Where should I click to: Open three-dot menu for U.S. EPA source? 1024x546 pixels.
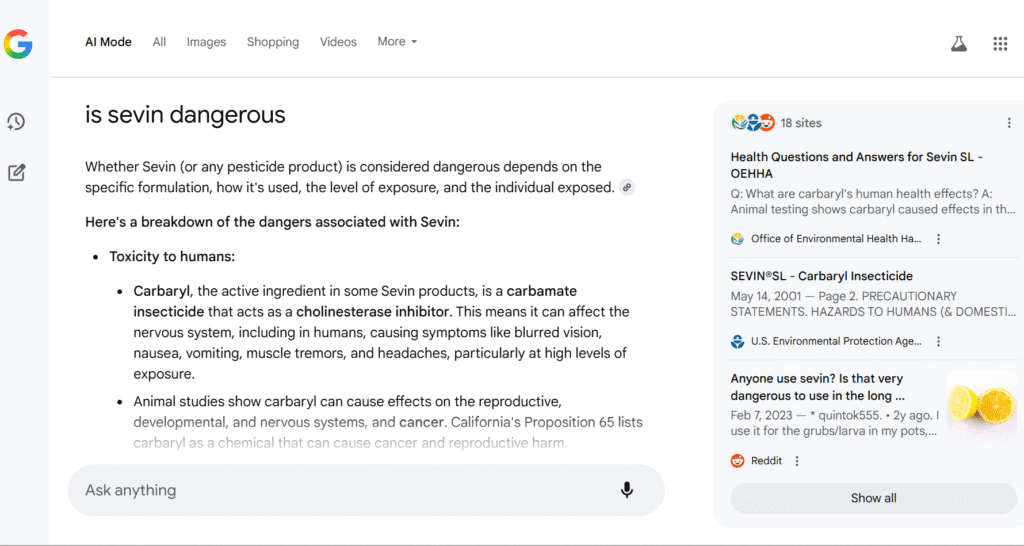click(x=938, y=342)
